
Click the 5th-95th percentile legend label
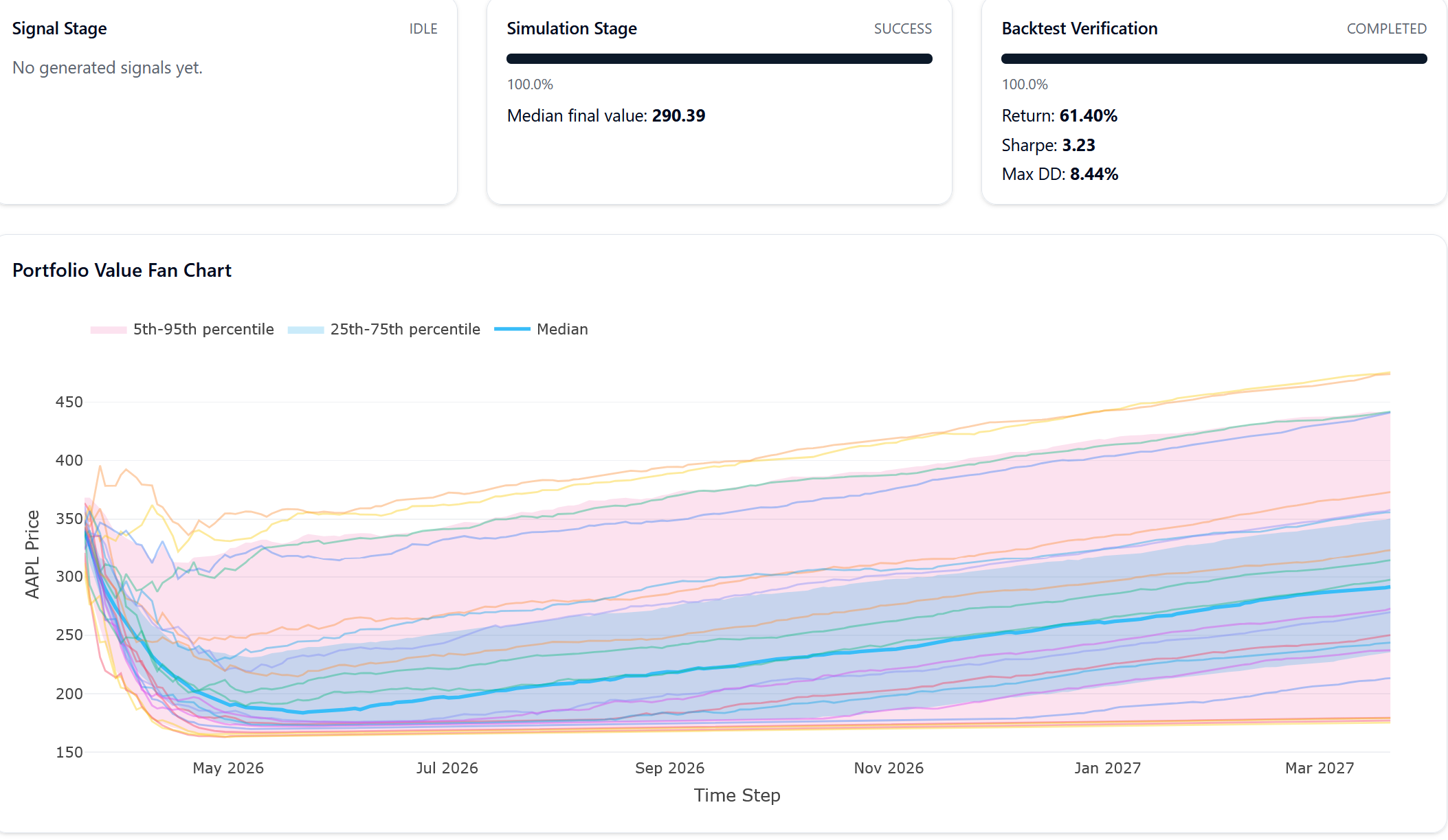point(203,330)
